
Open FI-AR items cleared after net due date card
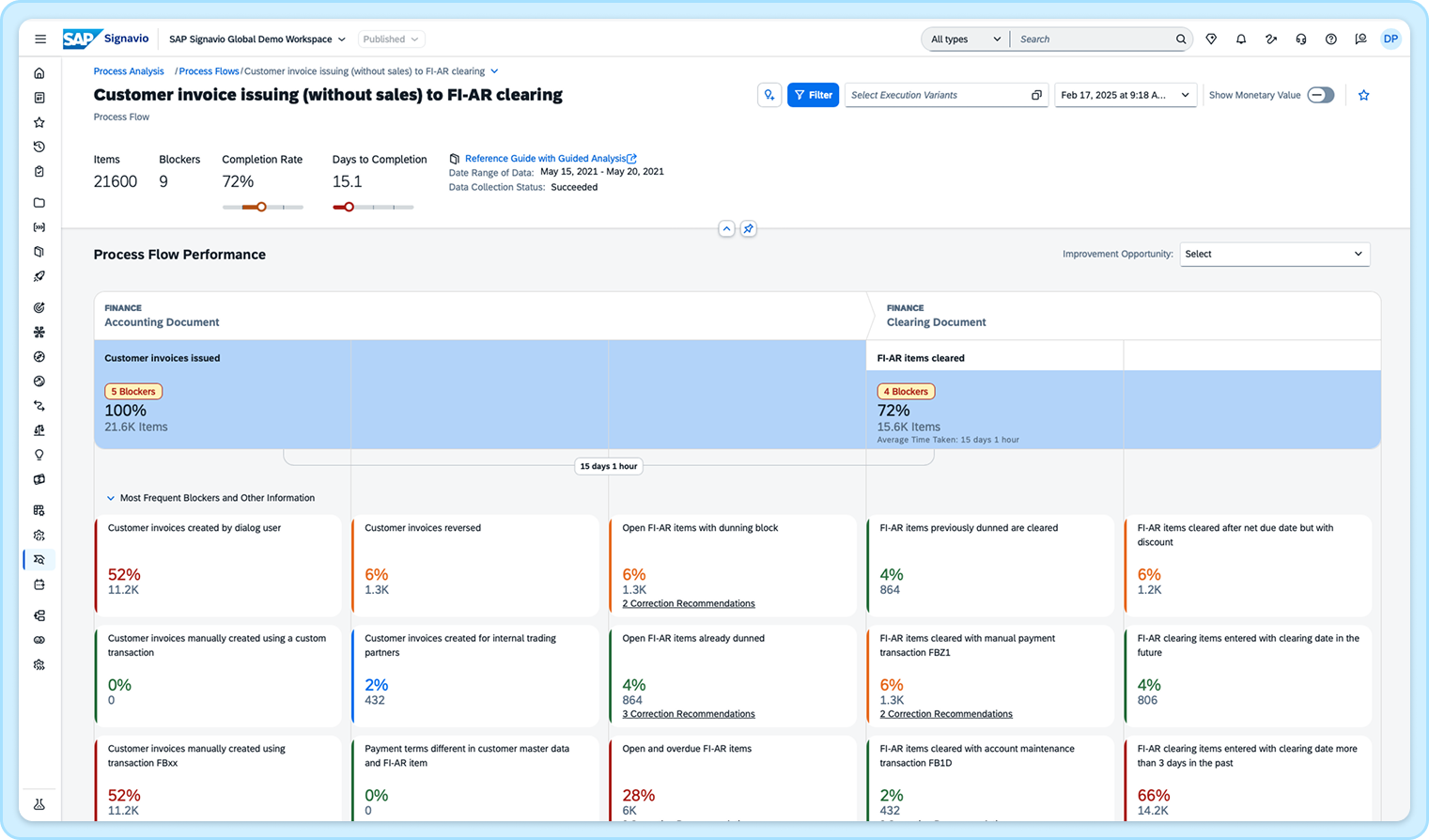point(1248,566)
